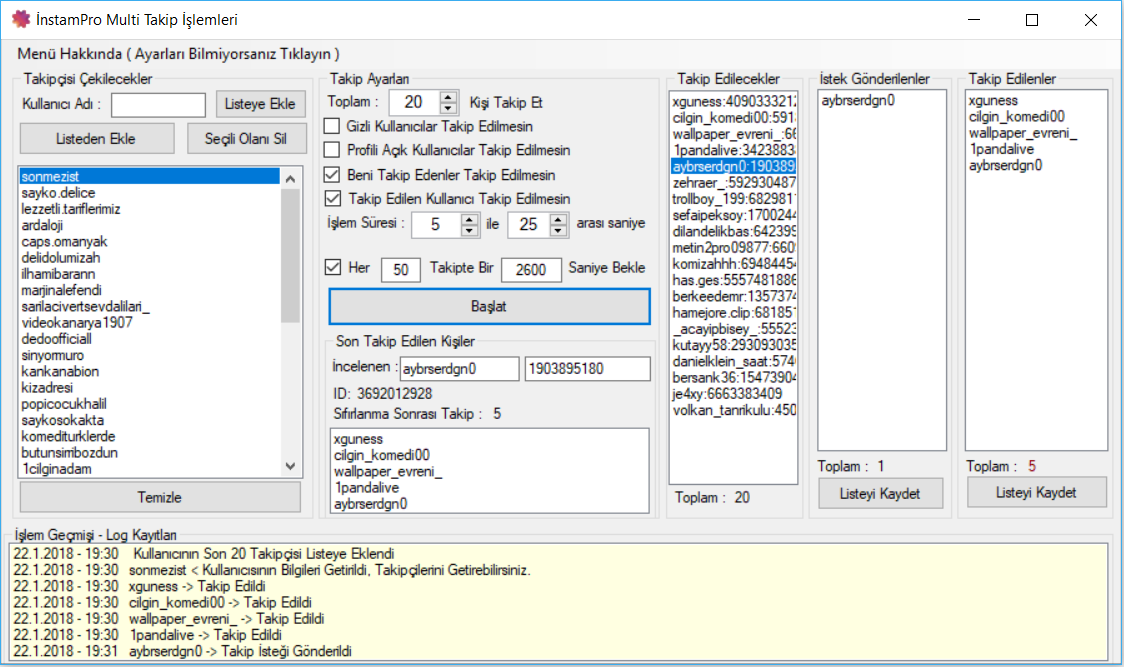Maximize the InstamPro window

click(1032, 20)
